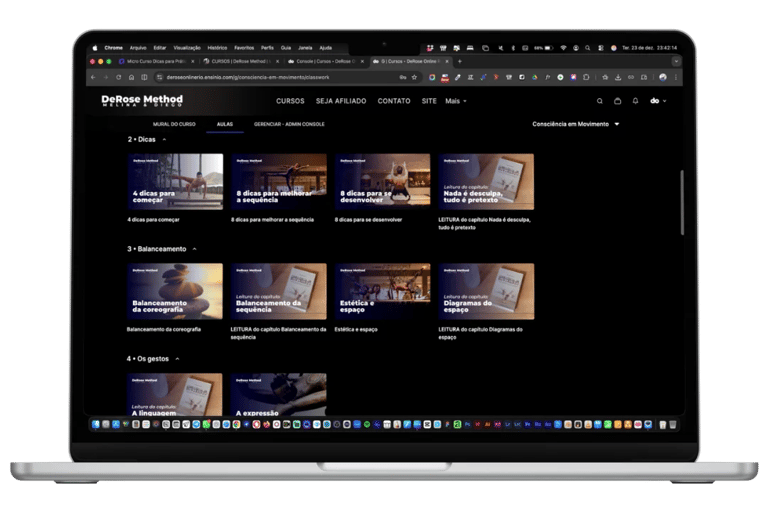Click the 'Estética e espaço' caption text

tap(356, 330)
